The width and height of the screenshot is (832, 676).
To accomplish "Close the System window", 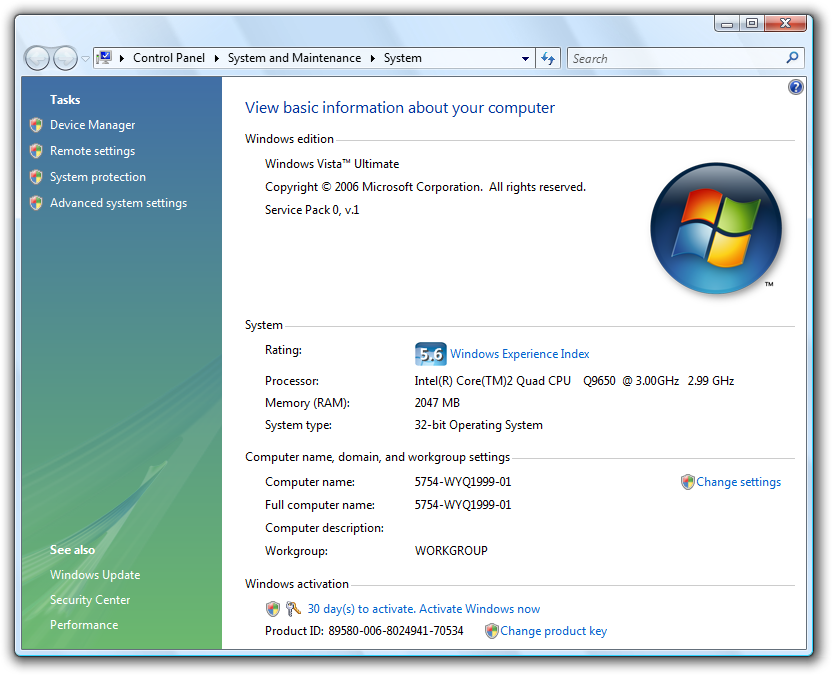I will [x=786, y=23].
